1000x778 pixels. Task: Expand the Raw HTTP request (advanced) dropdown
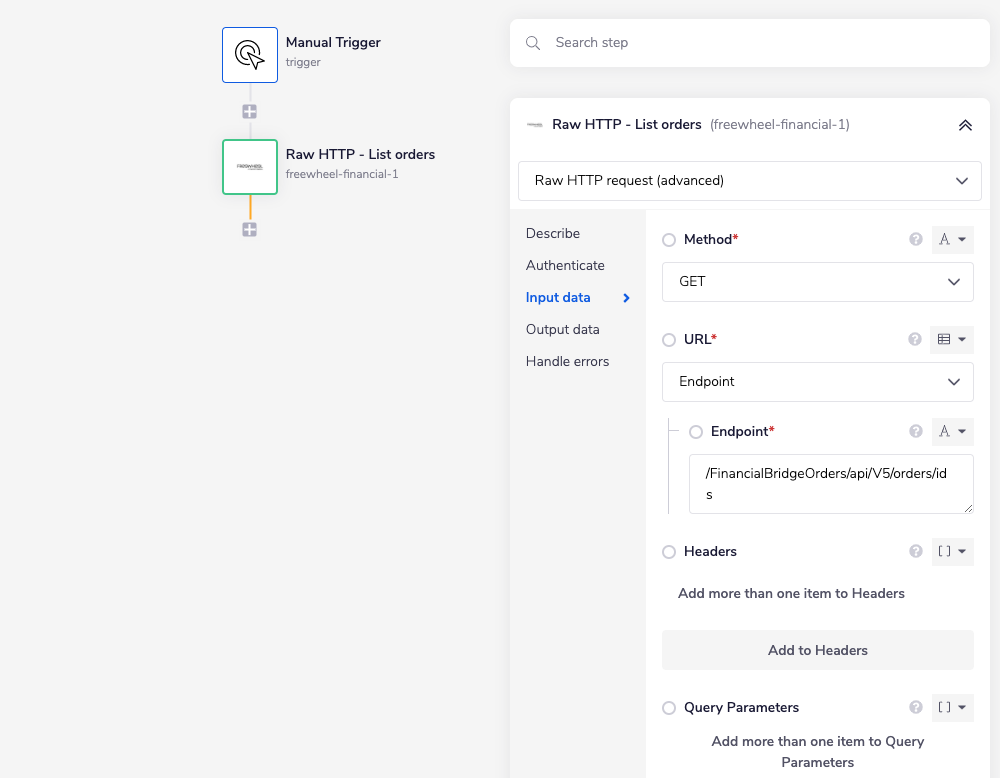(x=749, y=181)
